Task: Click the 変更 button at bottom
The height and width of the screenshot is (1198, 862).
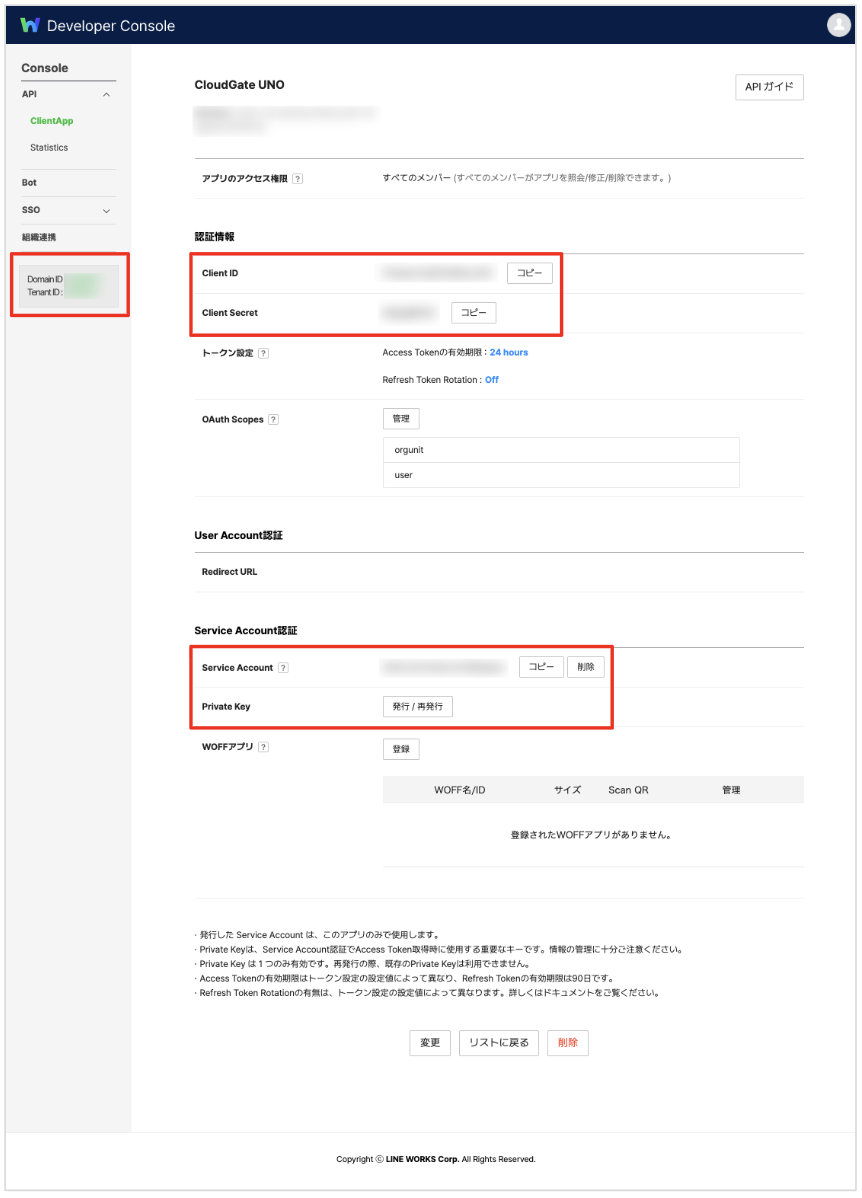Action: [x=430, y=1043]
